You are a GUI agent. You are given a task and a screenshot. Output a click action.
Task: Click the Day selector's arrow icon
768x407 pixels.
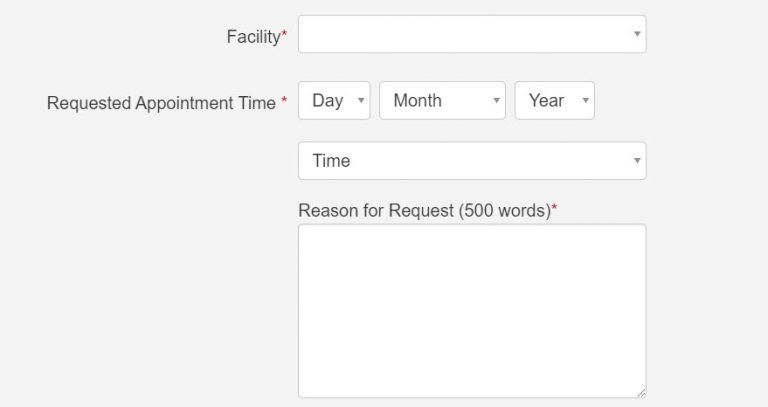(361, 100)
